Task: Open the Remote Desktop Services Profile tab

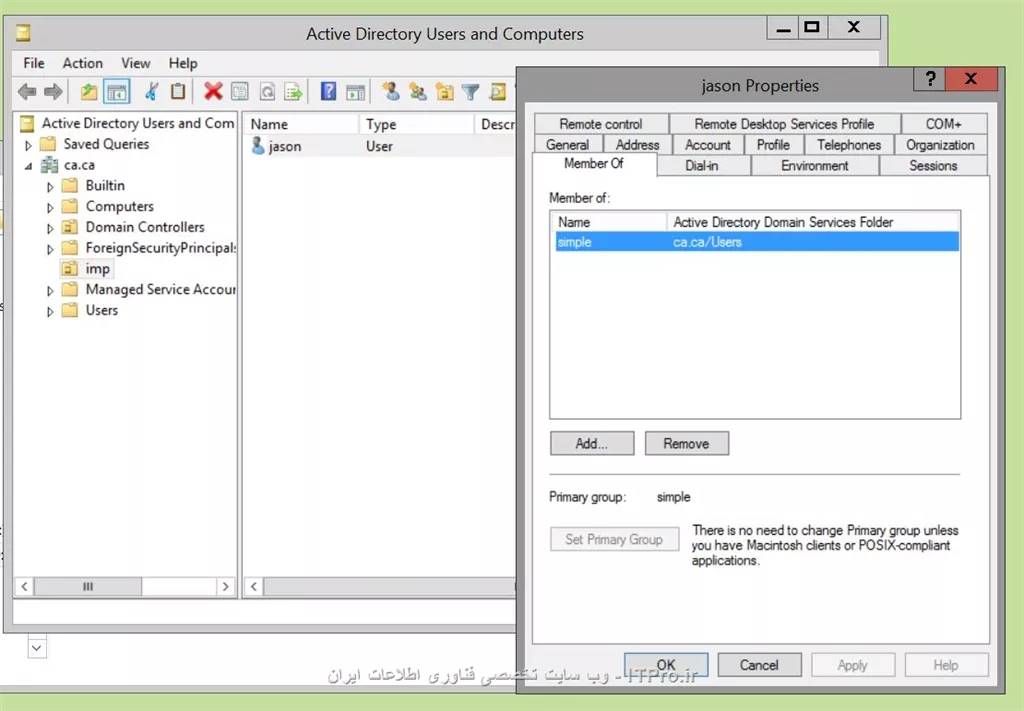Action: [x=784, y=124]
